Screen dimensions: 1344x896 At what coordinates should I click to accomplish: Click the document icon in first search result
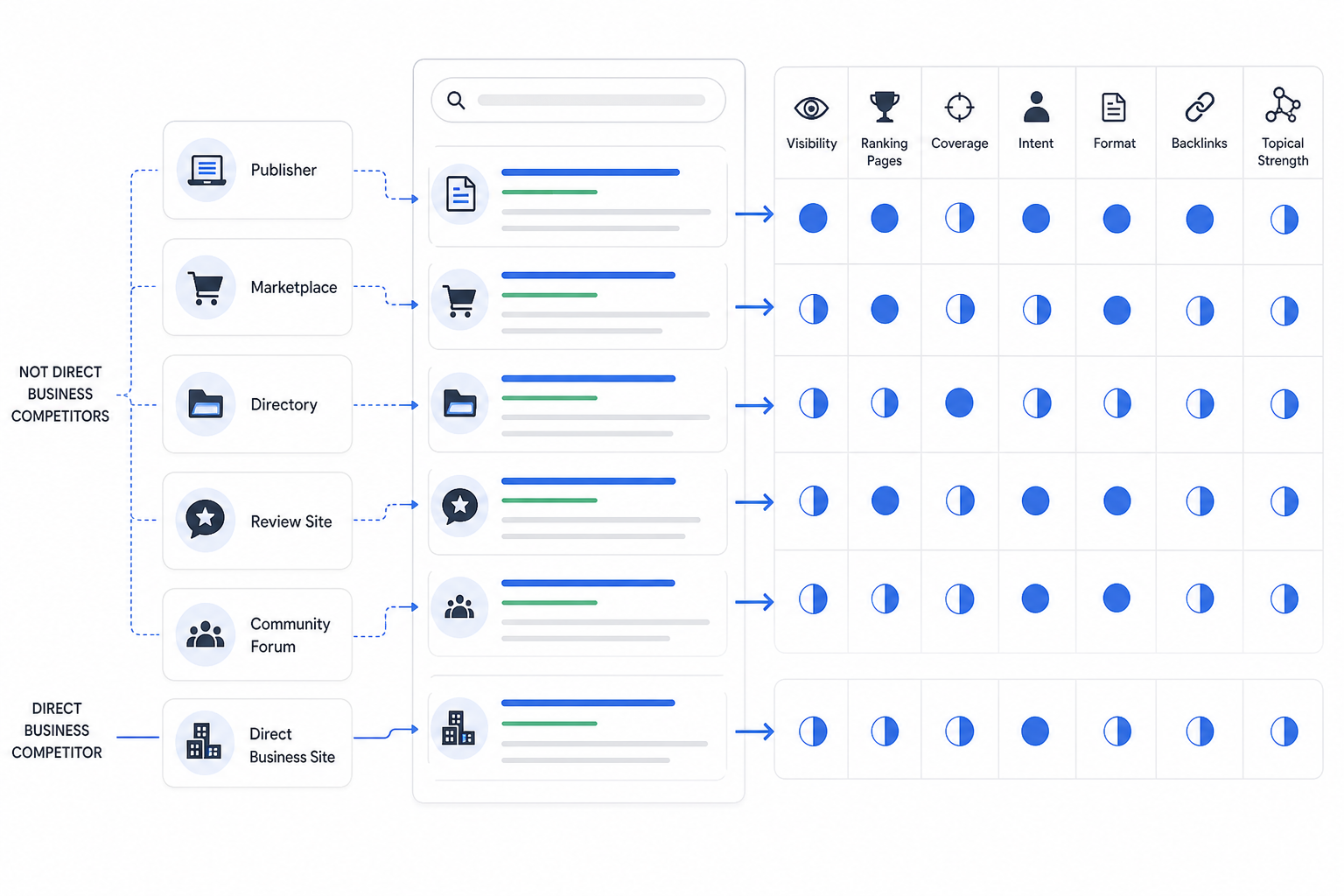pyautogui.click(x=461, y=194)
